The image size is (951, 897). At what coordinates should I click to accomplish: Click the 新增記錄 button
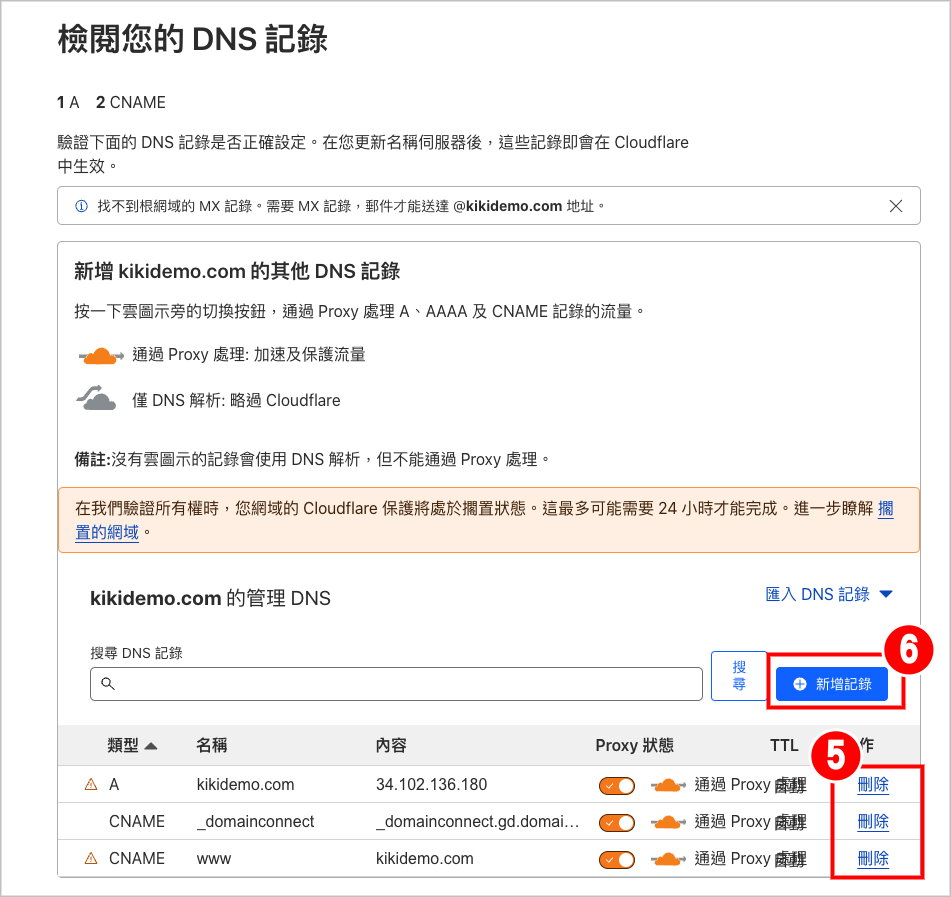(x=832, y=684)
